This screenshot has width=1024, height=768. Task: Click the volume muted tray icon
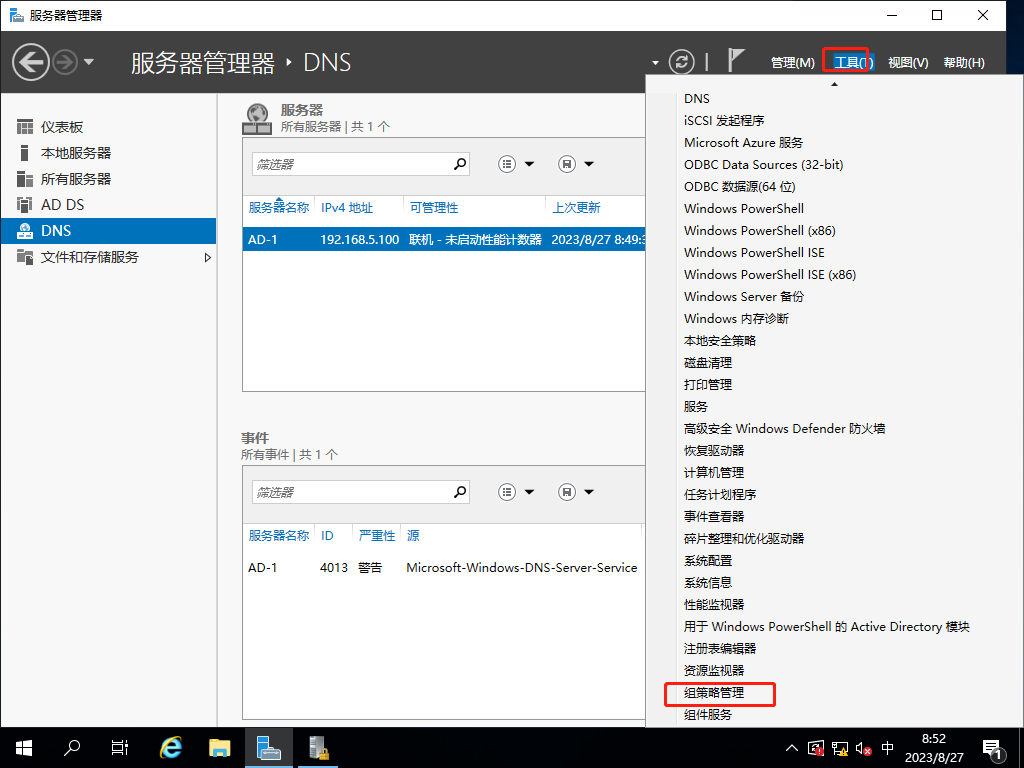pos(863,748)
